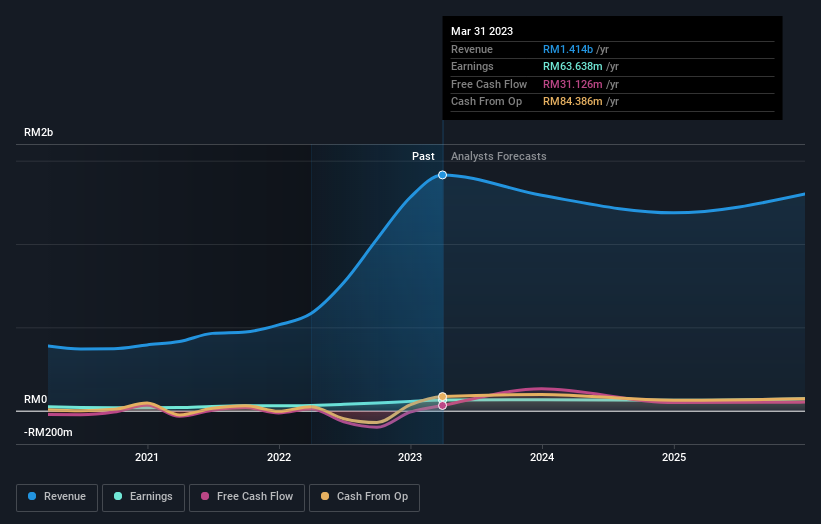Select the Revenue data point marker on chart
The width and height of the screenshot is (821, 524).
click(442, 175)
